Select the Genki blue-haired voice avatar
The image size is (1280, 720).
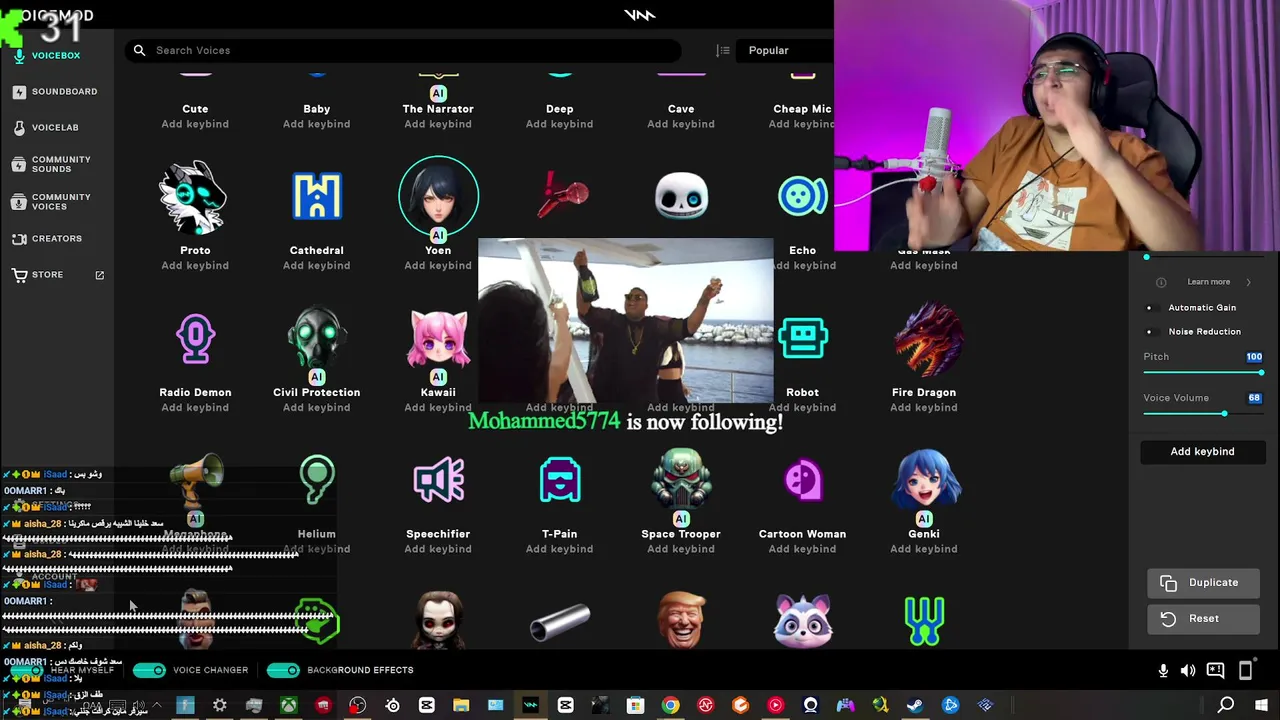[x=924, y=480]
